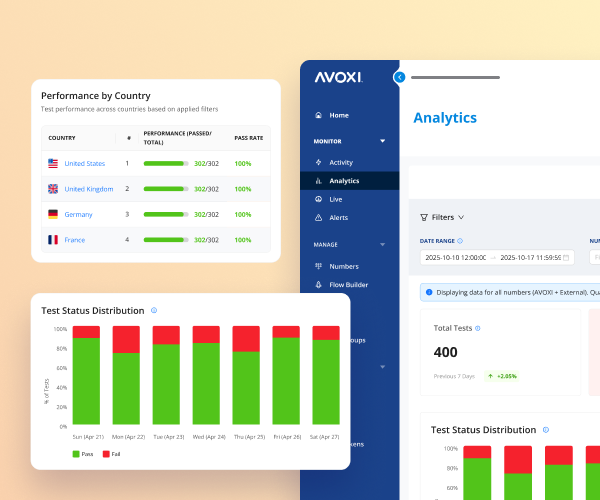Image resolution: width=600 pixels, height=500 pixels.
Task: Collapse the Monitor section caret
Action: [382, 141]
